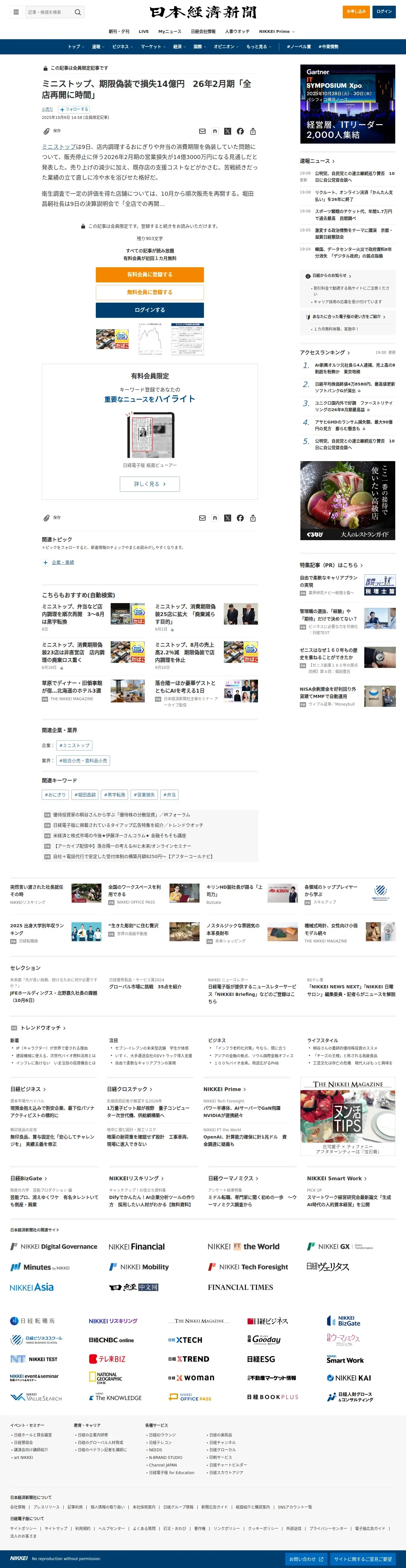Expand the オピニオン navigation dropdown
Image resolution: width=406 pixels, height=1568 pixels.
(226, 47)
